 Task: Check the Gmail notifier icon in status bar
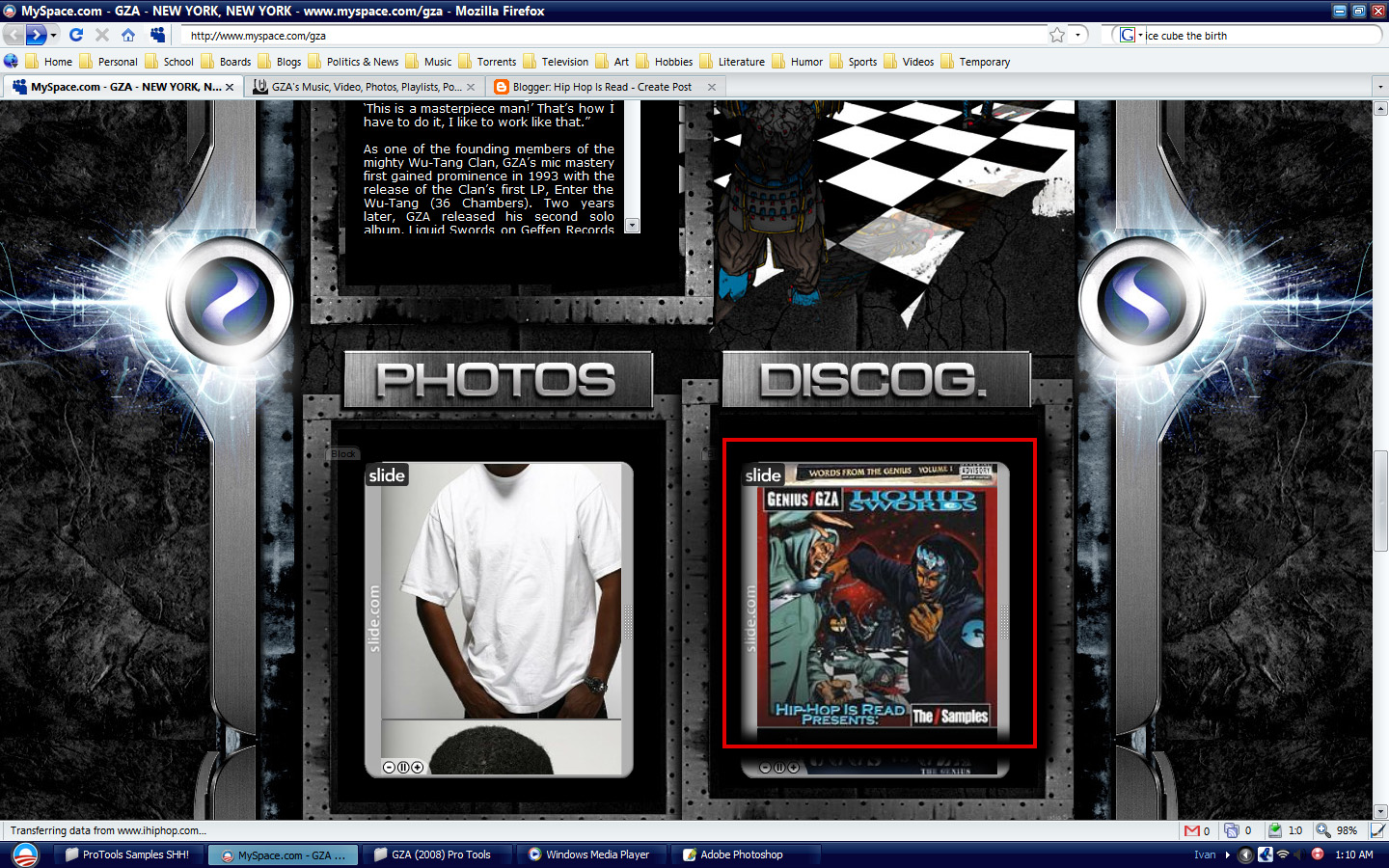tap(1192, 830)
